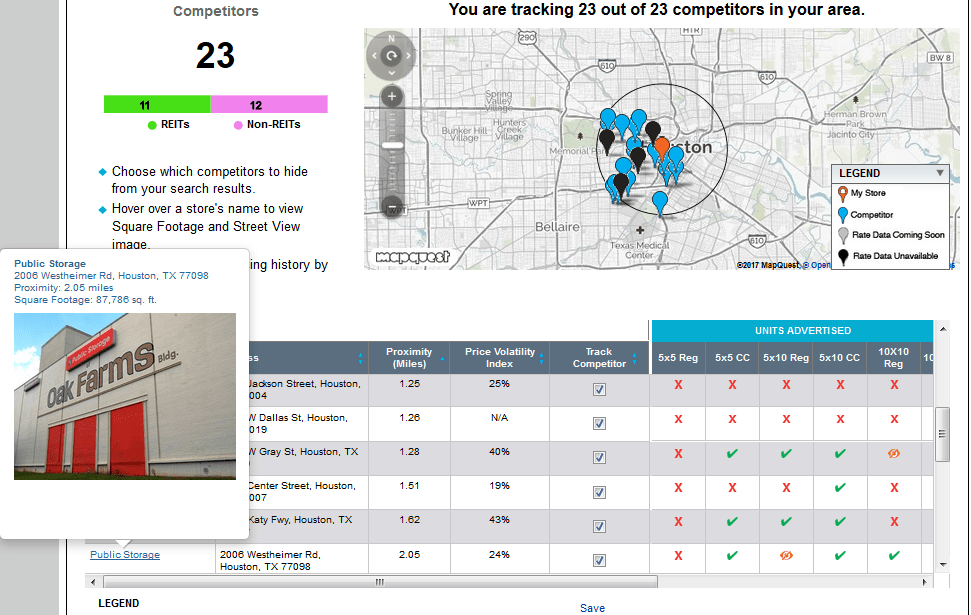The image size is (971, 615).
Task: Untrack the Jackson Street competitor checkbox
Action: (599, 390)
